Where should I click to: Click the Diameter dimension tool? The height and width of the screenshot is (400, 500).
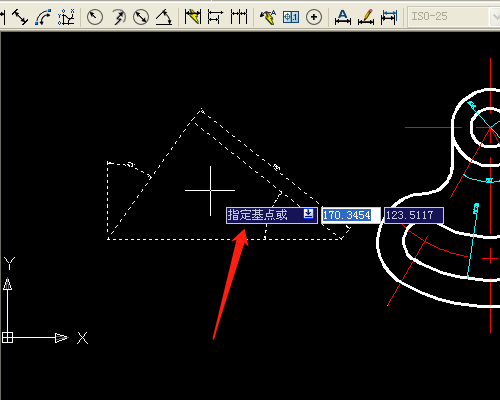(x=141, y=17)
